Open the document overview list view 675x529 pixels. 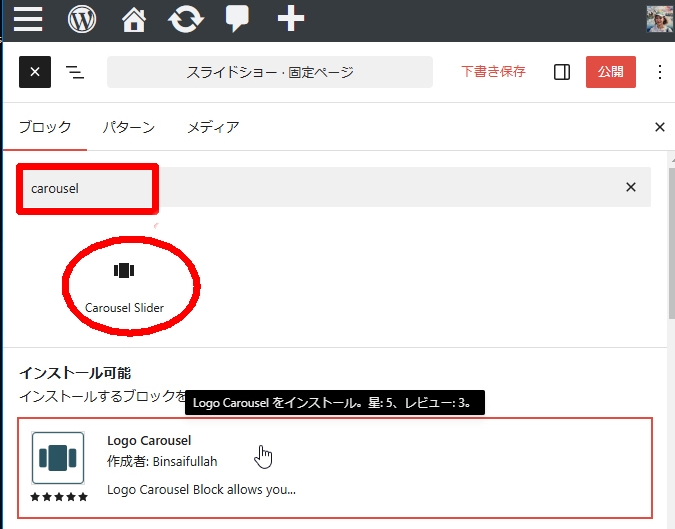[75, 72]
